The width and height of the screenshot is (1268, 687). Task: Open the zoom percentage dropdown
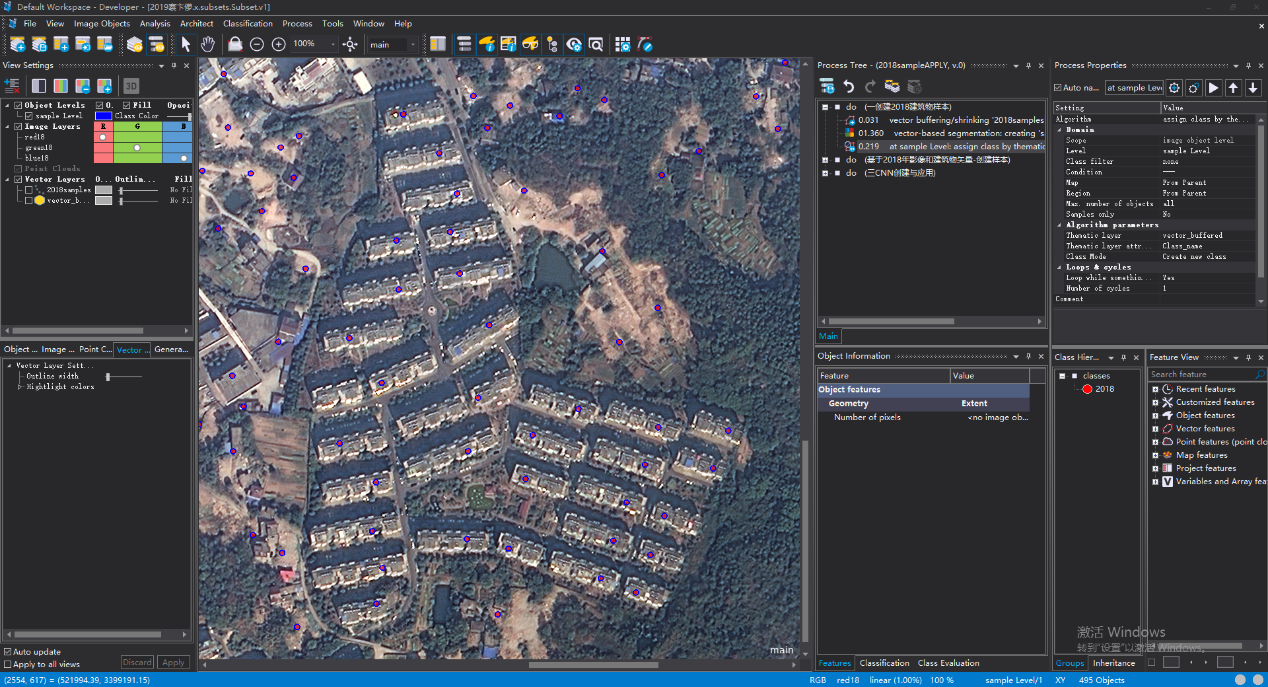point(334,44)
